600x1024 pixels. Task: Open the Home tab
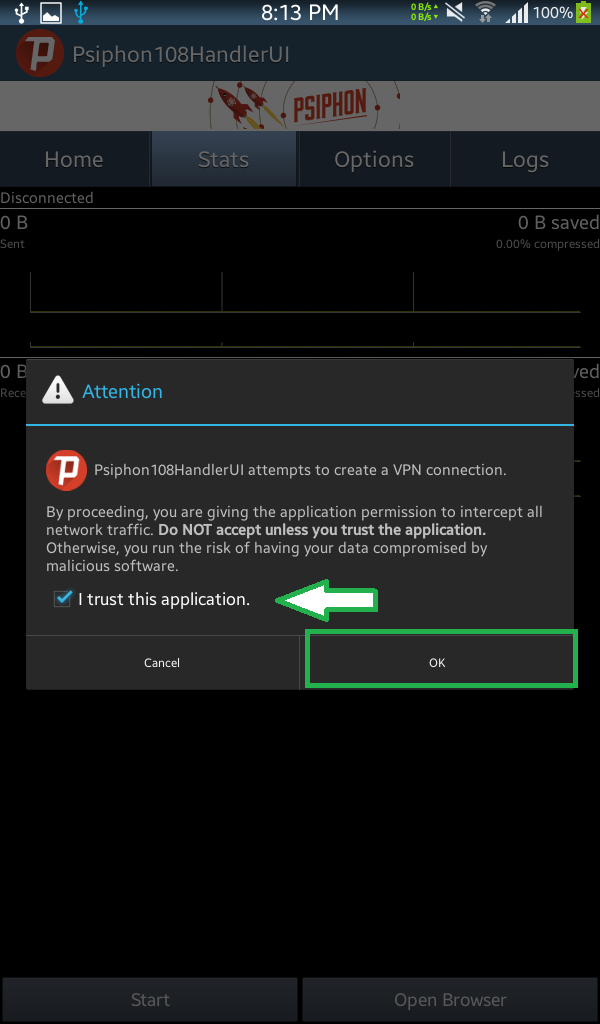74,159
